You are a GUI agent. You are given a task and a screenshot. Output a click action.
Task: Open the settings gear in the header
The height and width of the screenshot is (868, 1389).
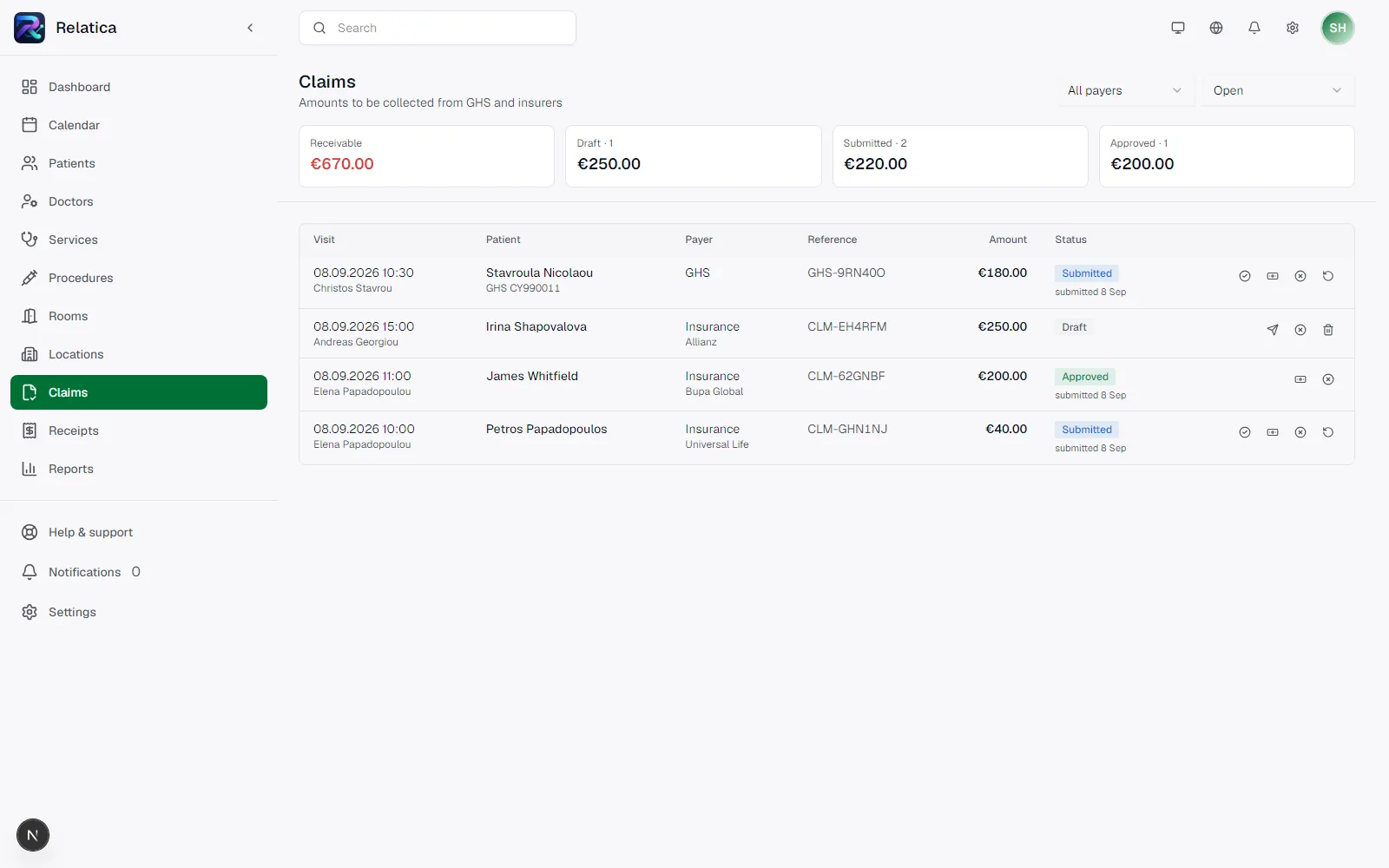[1293, 28]
